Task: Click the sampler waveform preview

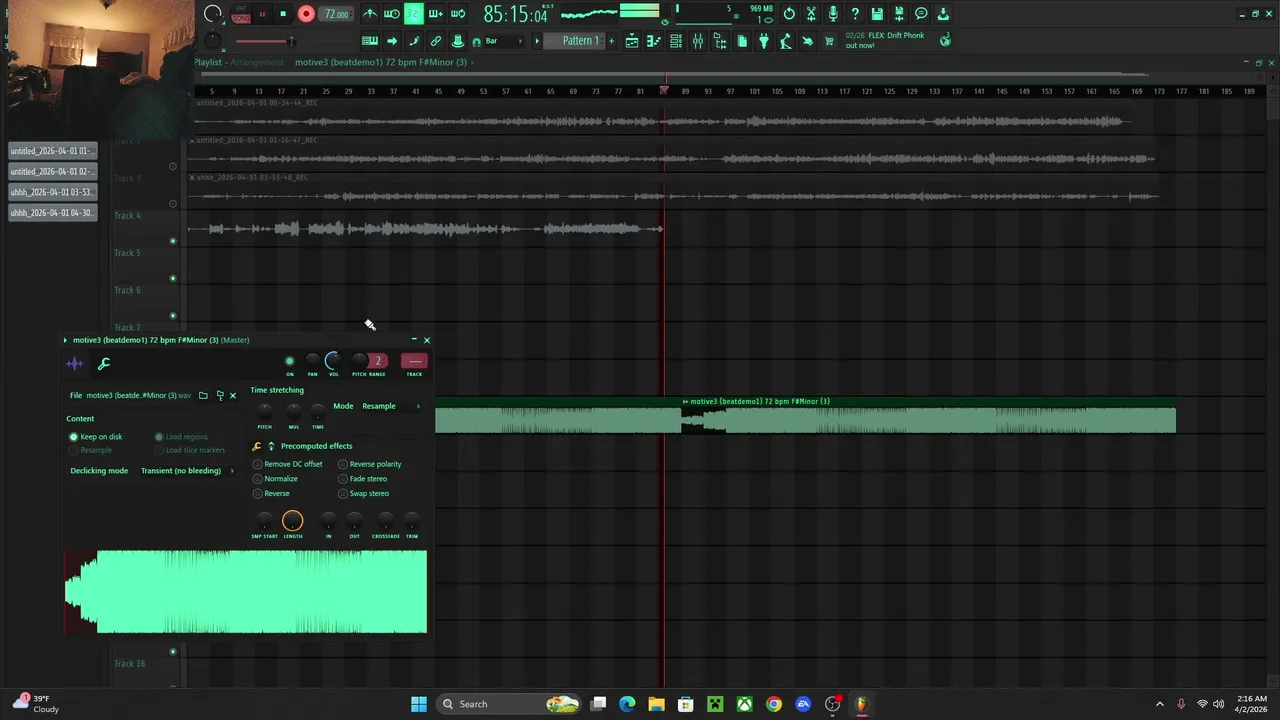Action: (x=246, y=591)
